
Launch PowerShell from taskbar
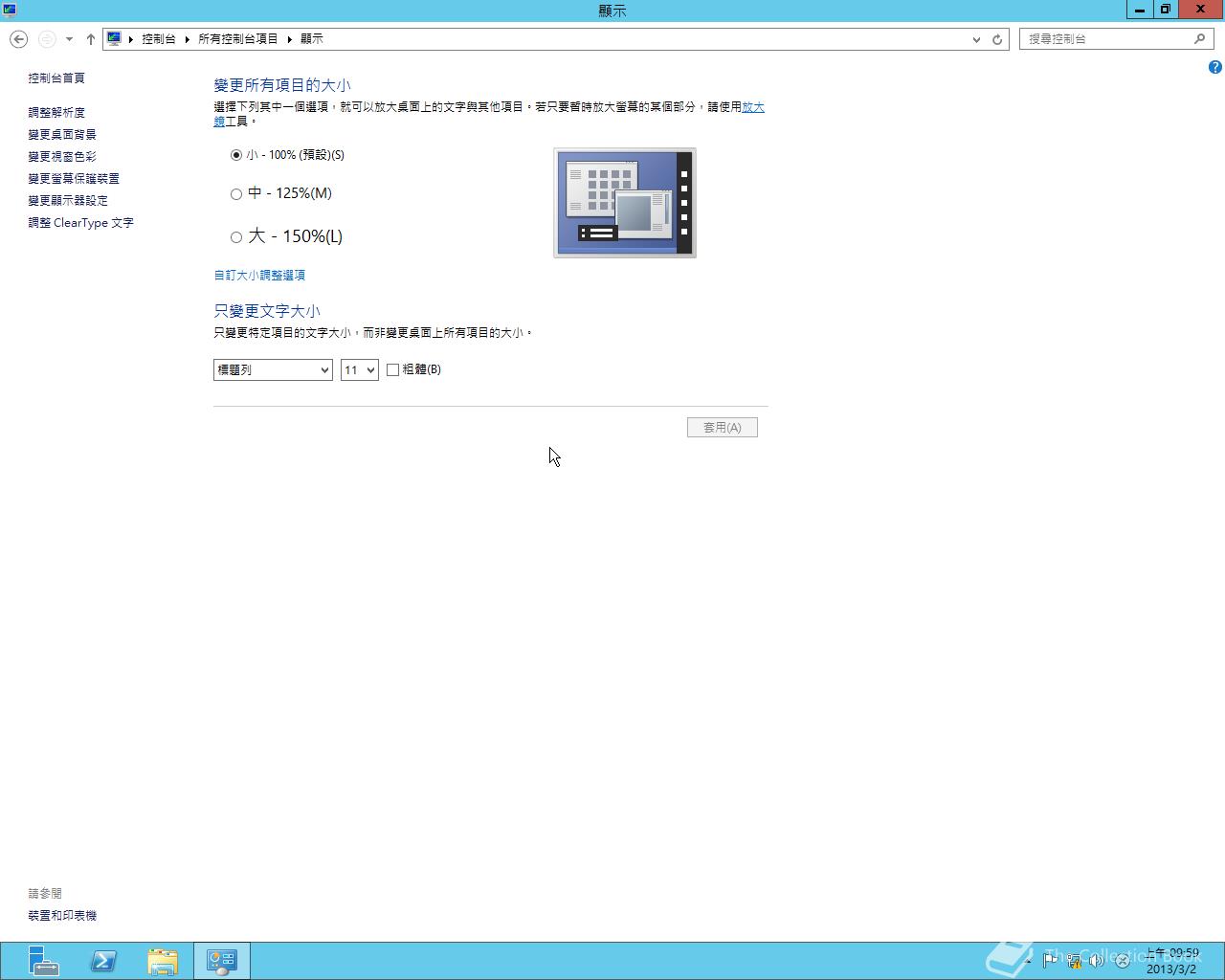[x=103, y=960]
